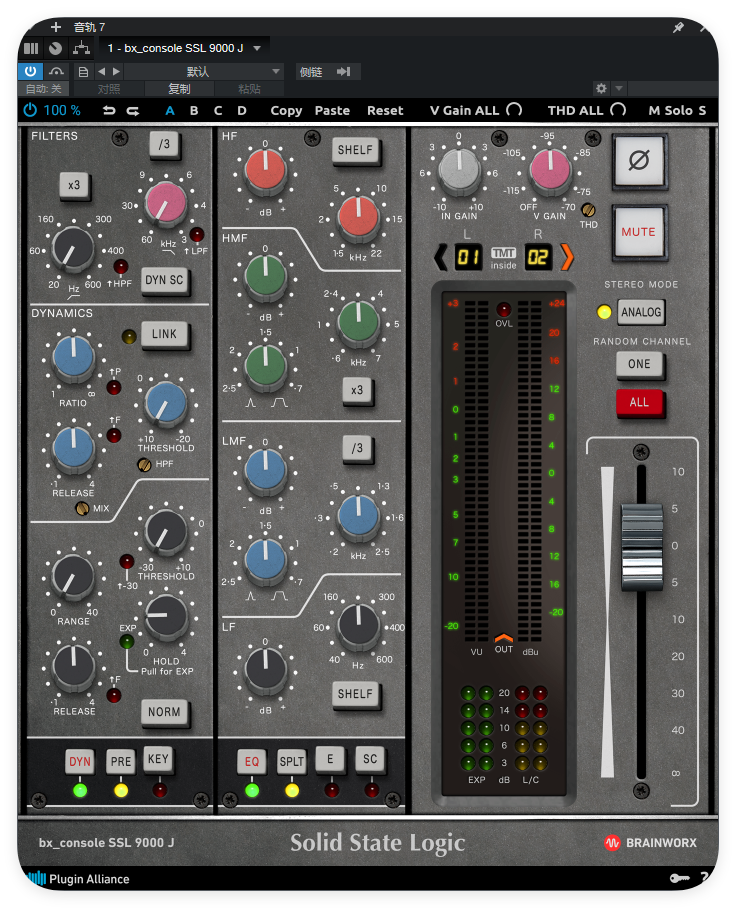Click the TMT channel 01 display
Viewport: 736px width, 908px height.
click(468, 257)
